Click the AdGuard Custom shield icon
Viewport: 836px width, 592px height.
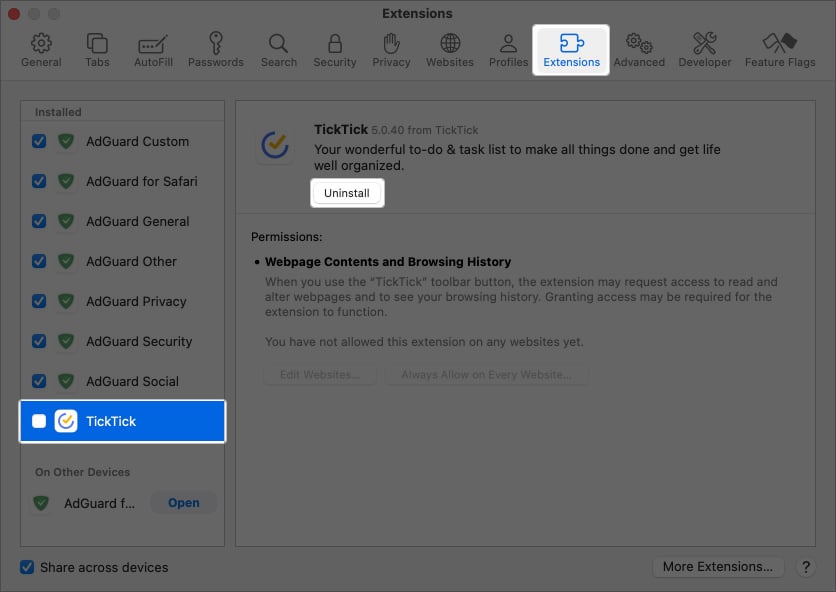[66, 141]
